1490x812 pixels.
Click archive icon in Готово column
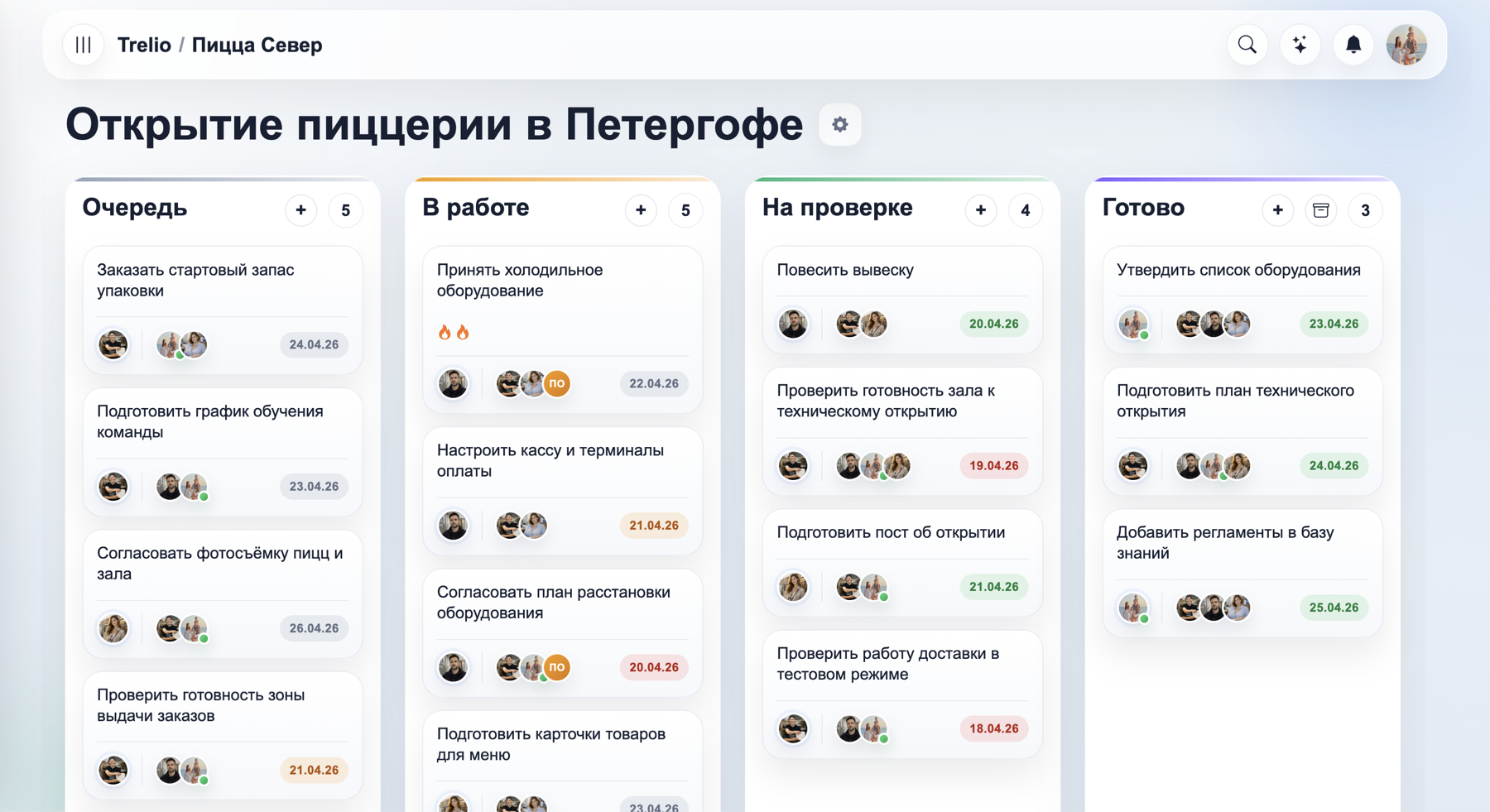tap(1321, 210)
